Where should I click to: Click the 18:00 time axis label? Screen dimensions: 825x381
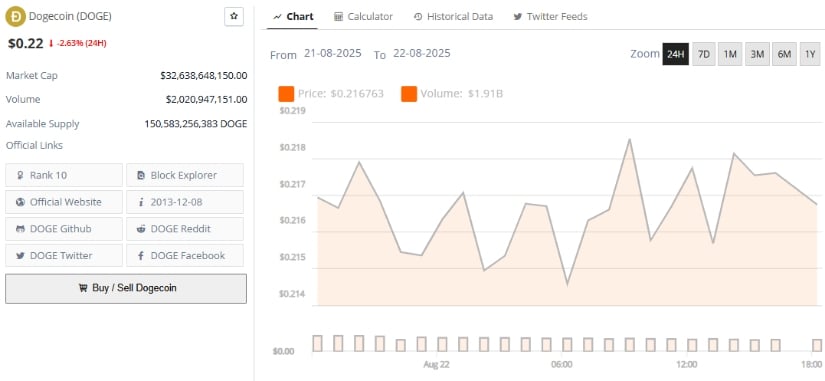point(811,365)
